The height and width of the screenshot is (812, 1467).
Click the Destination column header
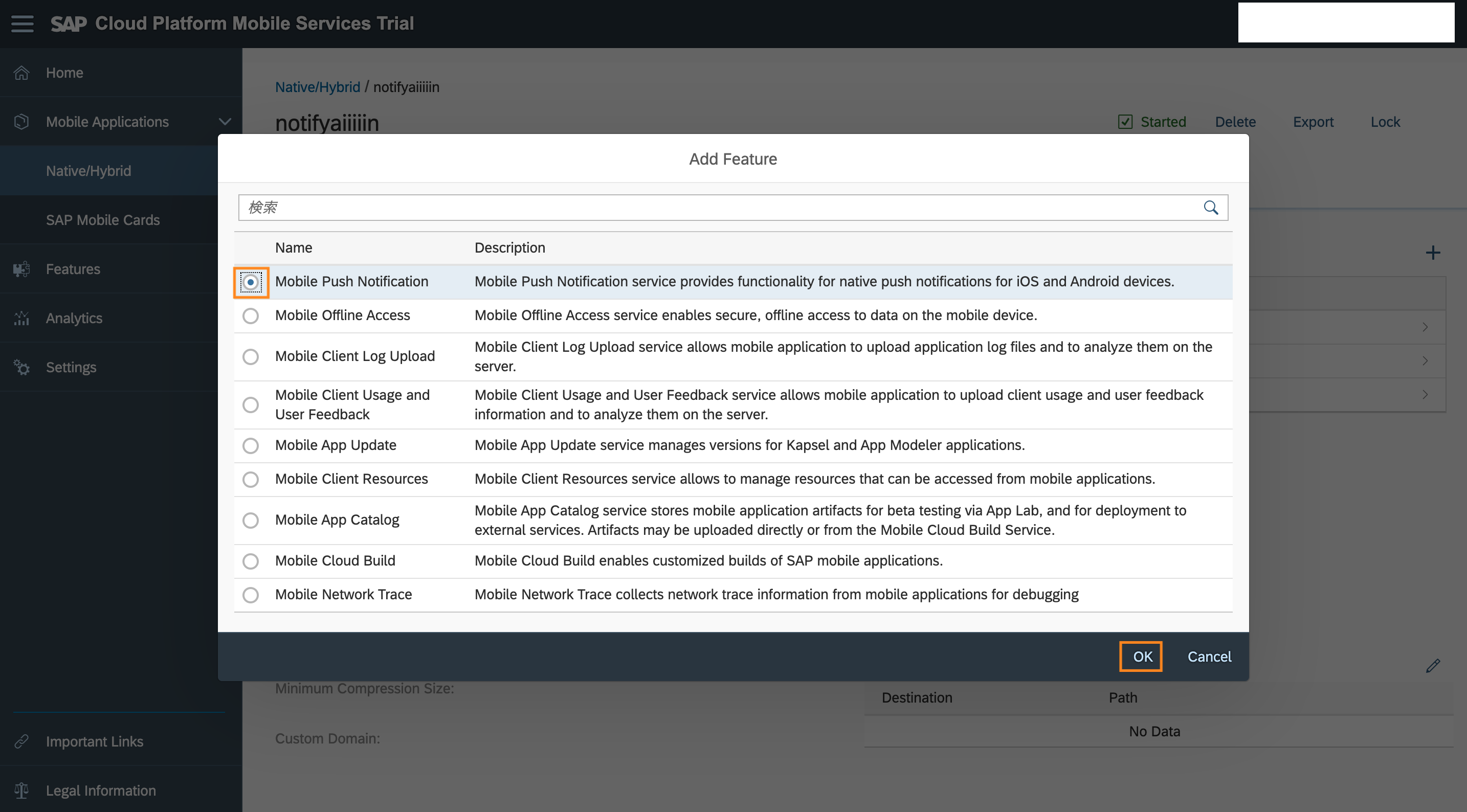[917, 697]
